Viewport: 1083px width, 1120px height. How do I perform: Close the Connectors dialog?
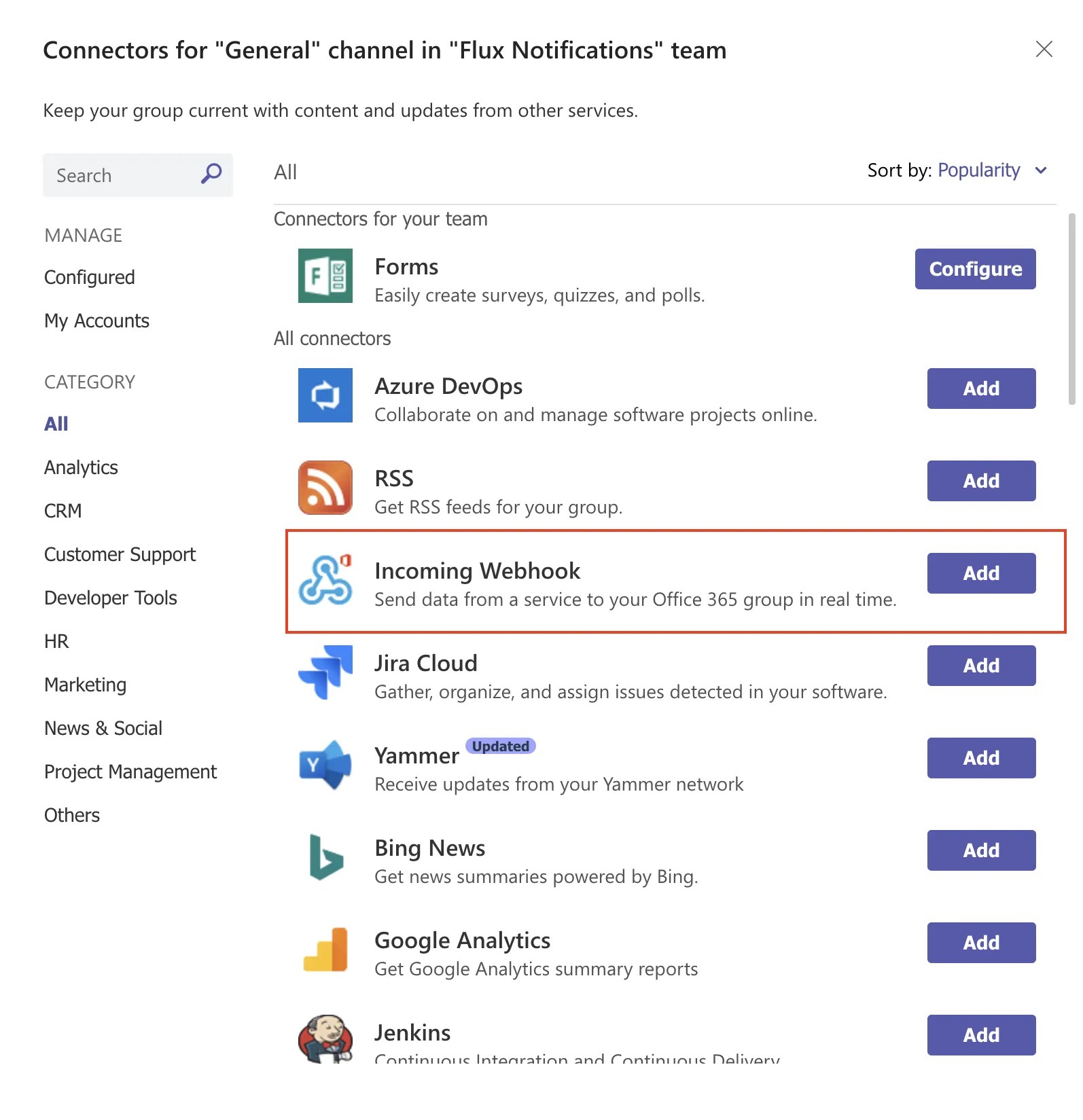point(1044,49)
